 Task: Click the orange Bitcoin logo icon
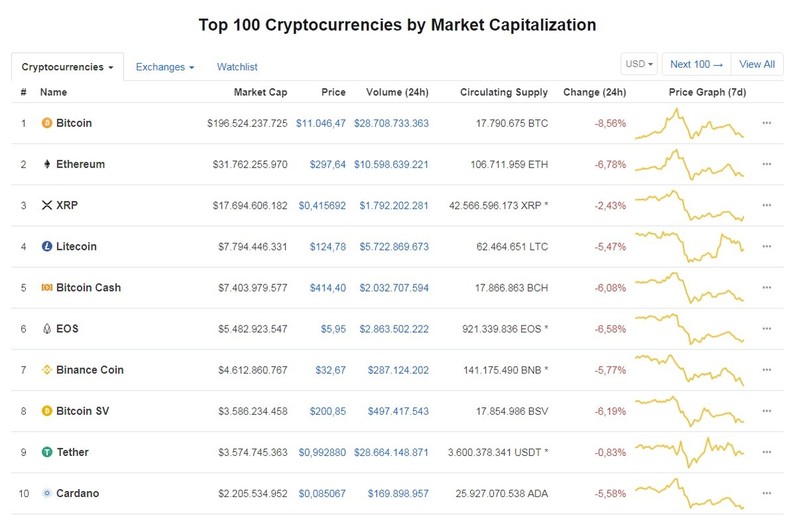[x=47, y=123]
